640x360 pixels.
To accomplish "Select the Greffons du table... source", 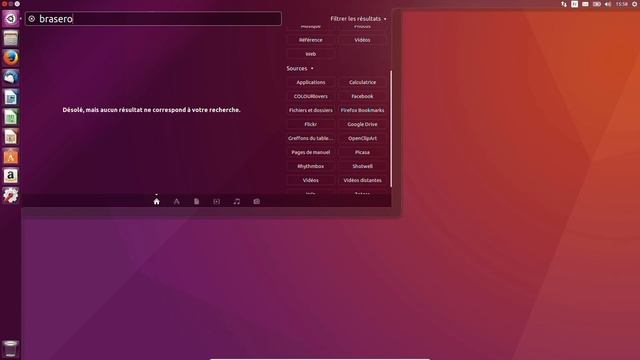I will pos(311,138).
